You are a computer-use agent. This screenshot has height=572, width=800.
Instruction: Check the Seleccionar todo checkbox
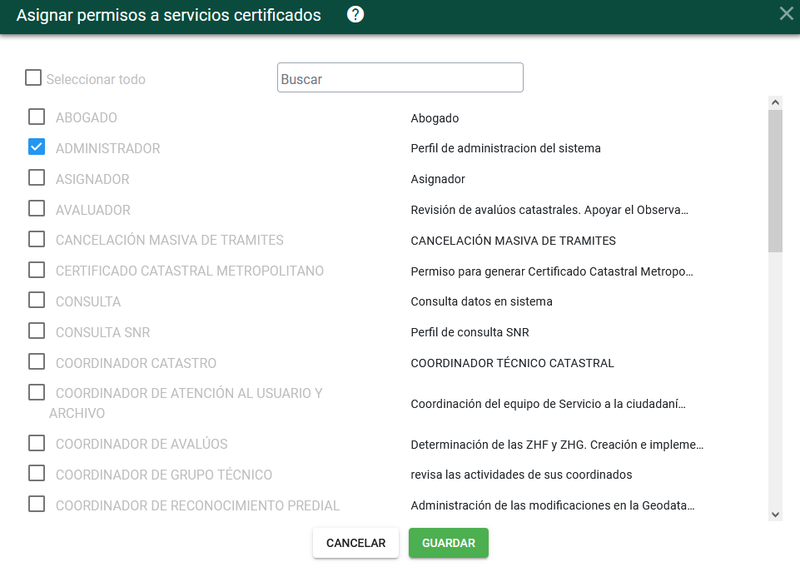33,78
